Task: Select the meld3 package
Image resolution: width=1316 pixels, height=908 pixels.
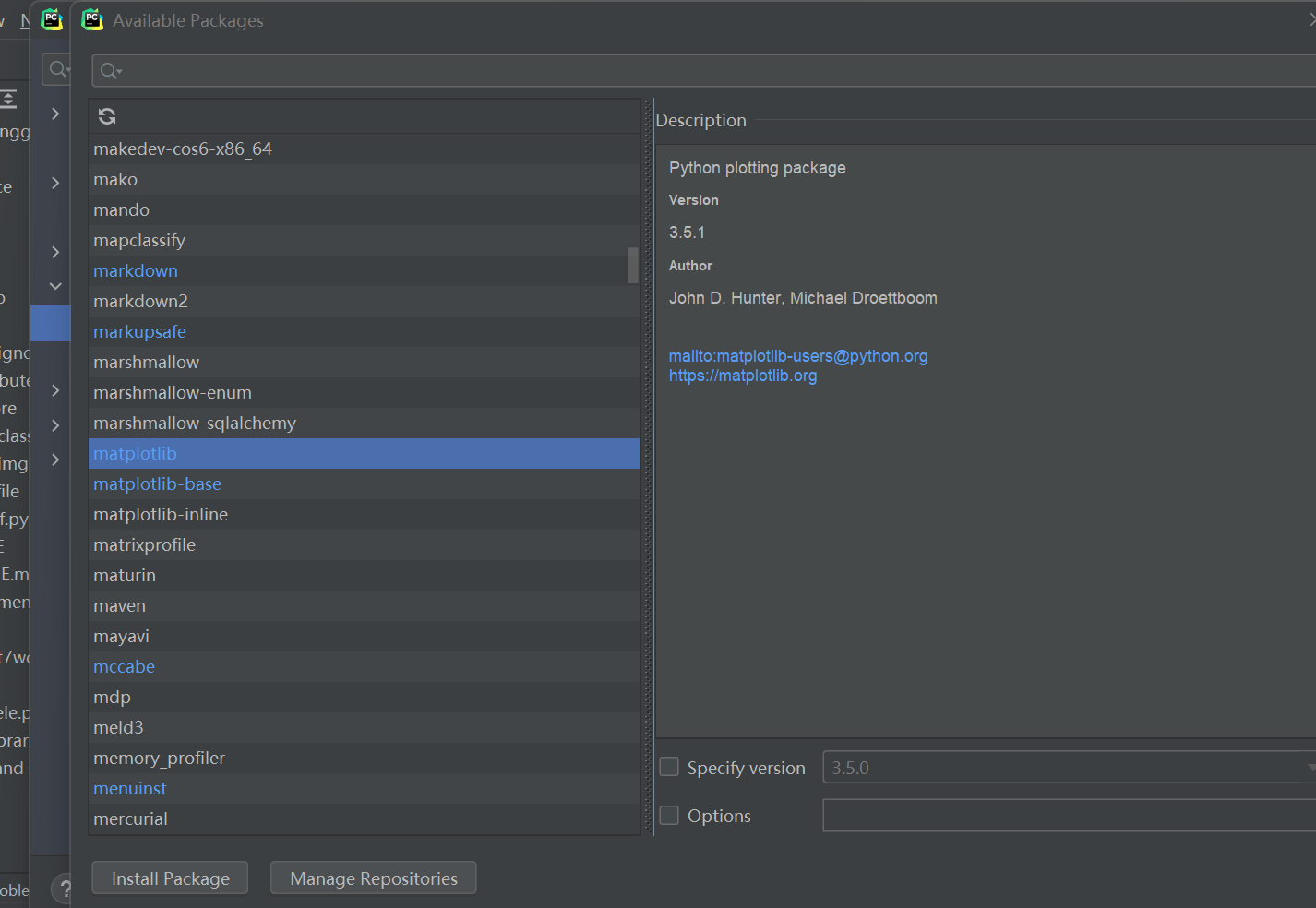Action: click(x=364, y=727)
